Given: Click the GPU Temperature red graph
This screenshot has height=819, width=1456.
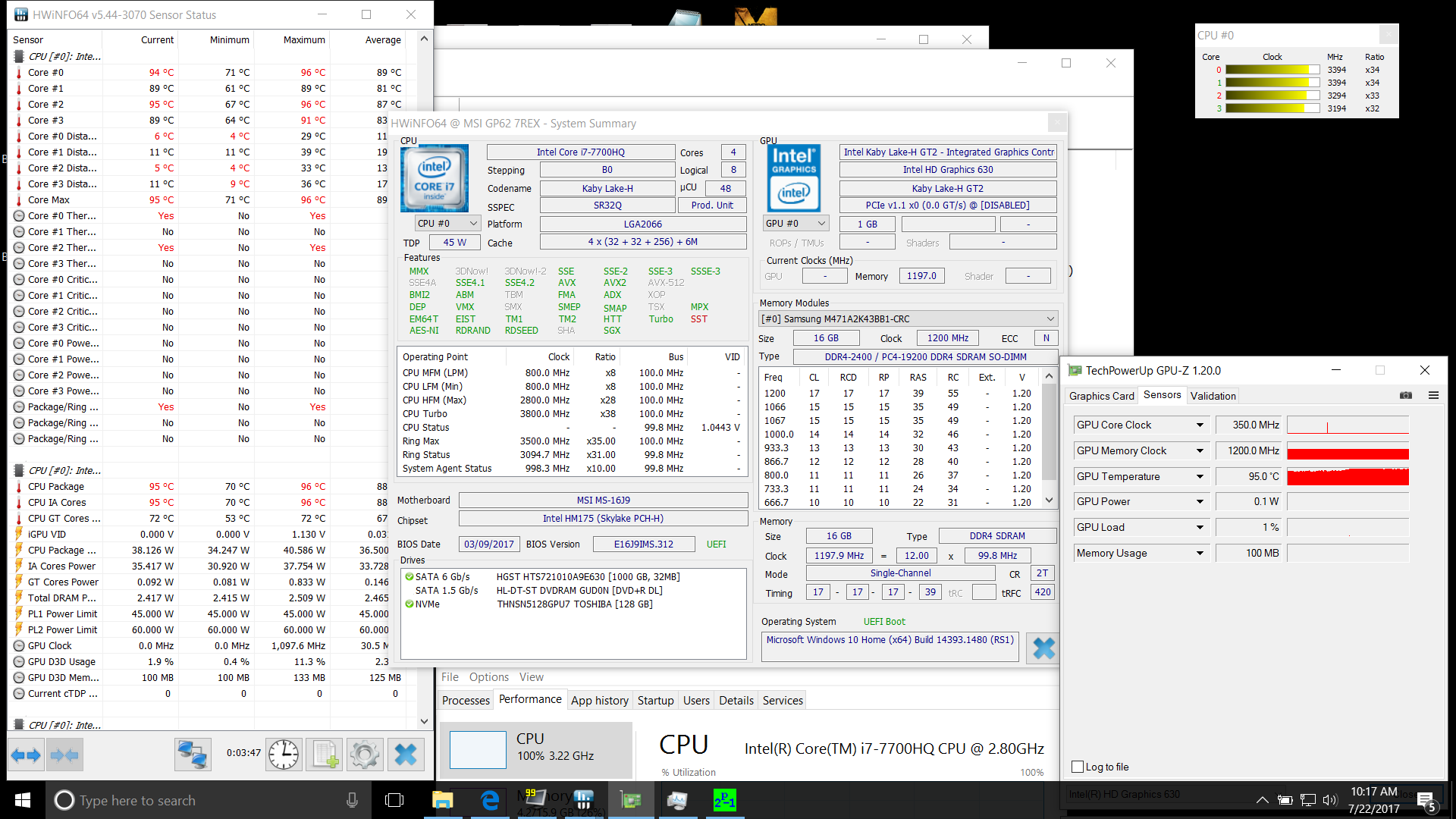Looking at the screenshot, I should 1348,476.
